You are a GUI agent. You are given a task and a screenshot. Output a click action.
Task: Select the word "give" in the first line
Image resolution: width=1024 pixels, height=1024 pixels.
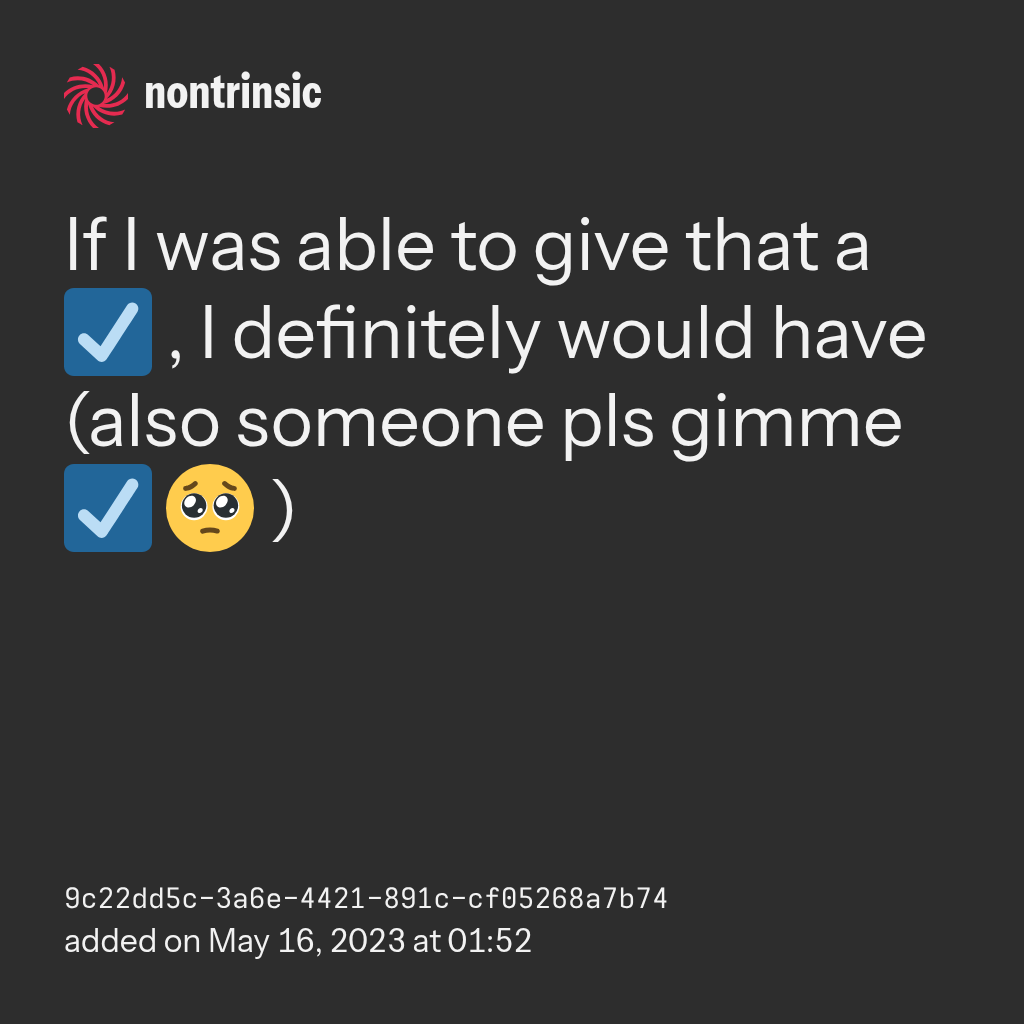597,248
